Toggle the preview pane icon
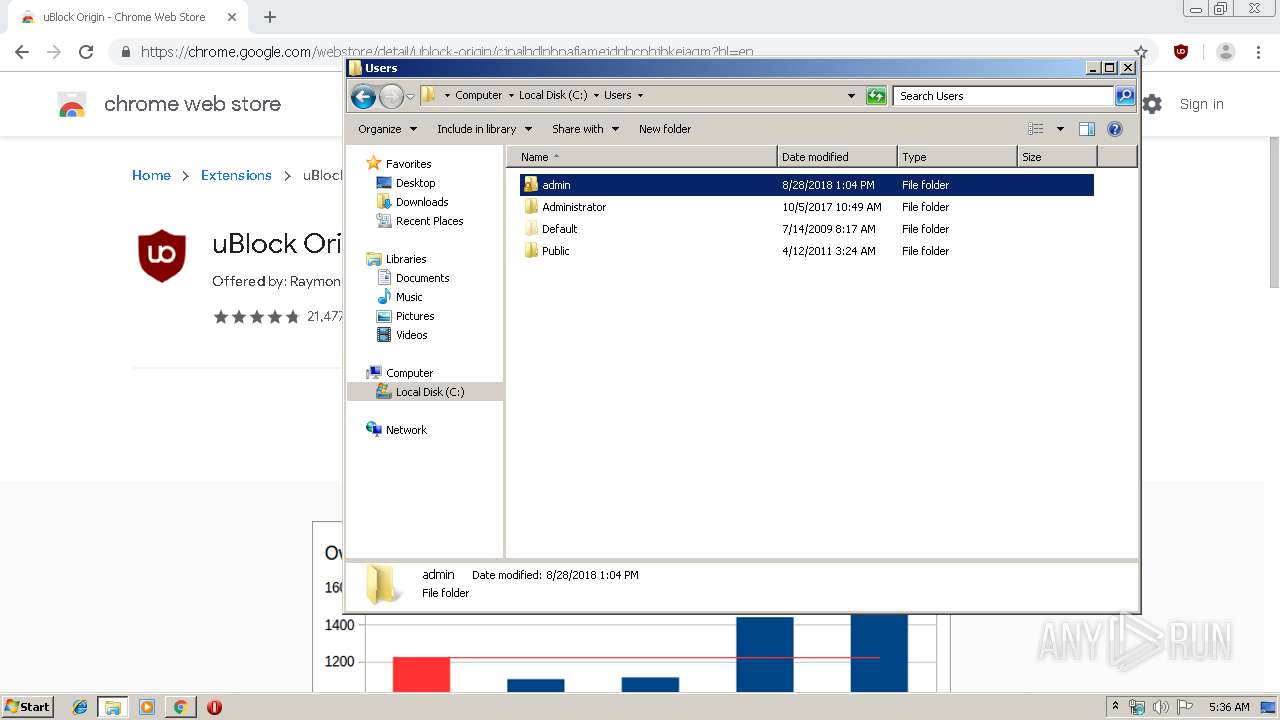This screenshot has height=720, width=1280. [x=1087, y=129]
